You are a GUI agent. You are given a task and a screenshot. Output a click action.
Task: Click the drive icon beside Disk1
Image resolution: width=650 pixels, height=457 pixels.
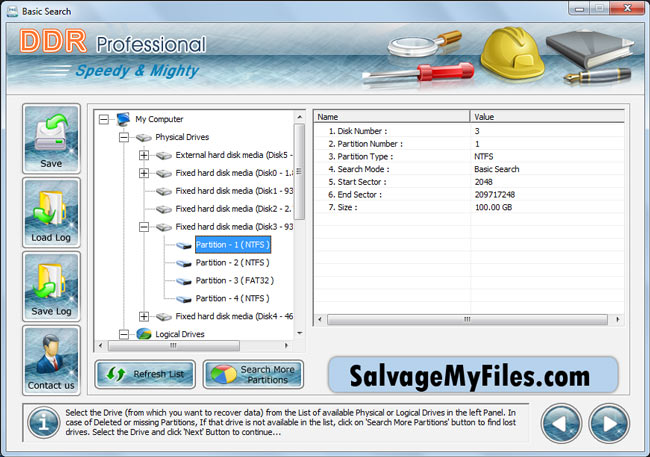click(x=164, y=191)
